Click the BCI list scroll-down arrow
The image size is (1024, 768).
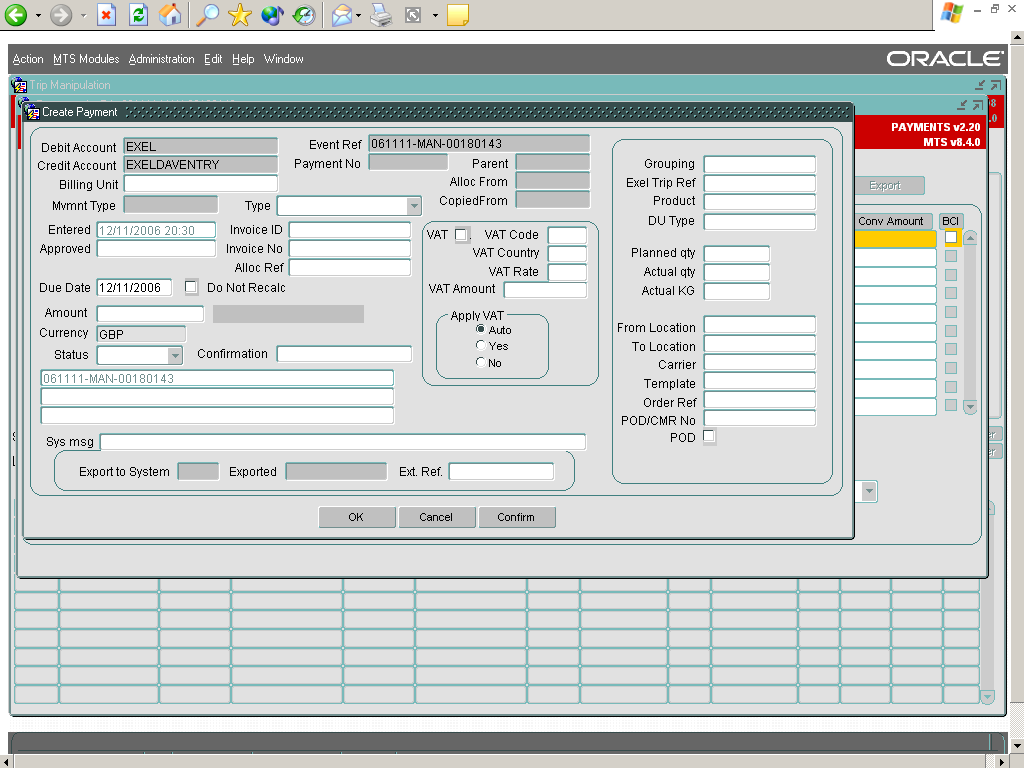pos(970,407)
